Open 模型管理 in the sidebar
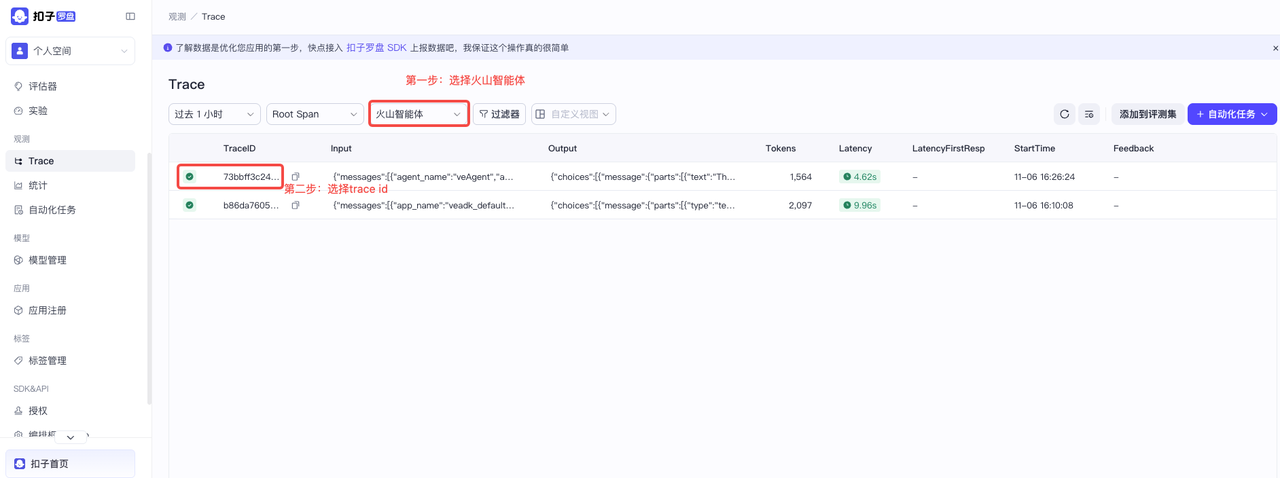This screenshot has width=1280, height=478. (x=47, y=260)
